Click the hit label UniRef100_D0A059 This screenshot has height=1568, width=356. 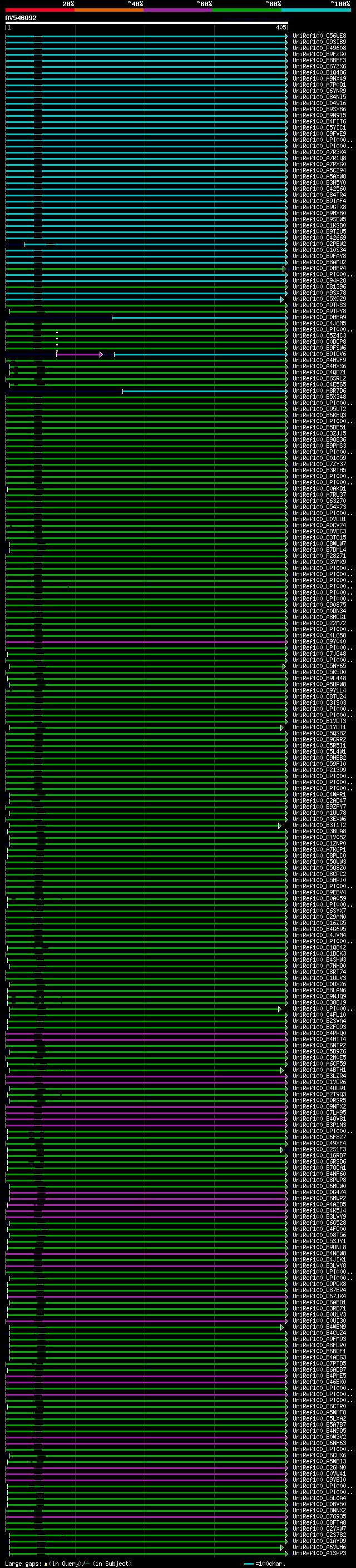click(319, 898)
